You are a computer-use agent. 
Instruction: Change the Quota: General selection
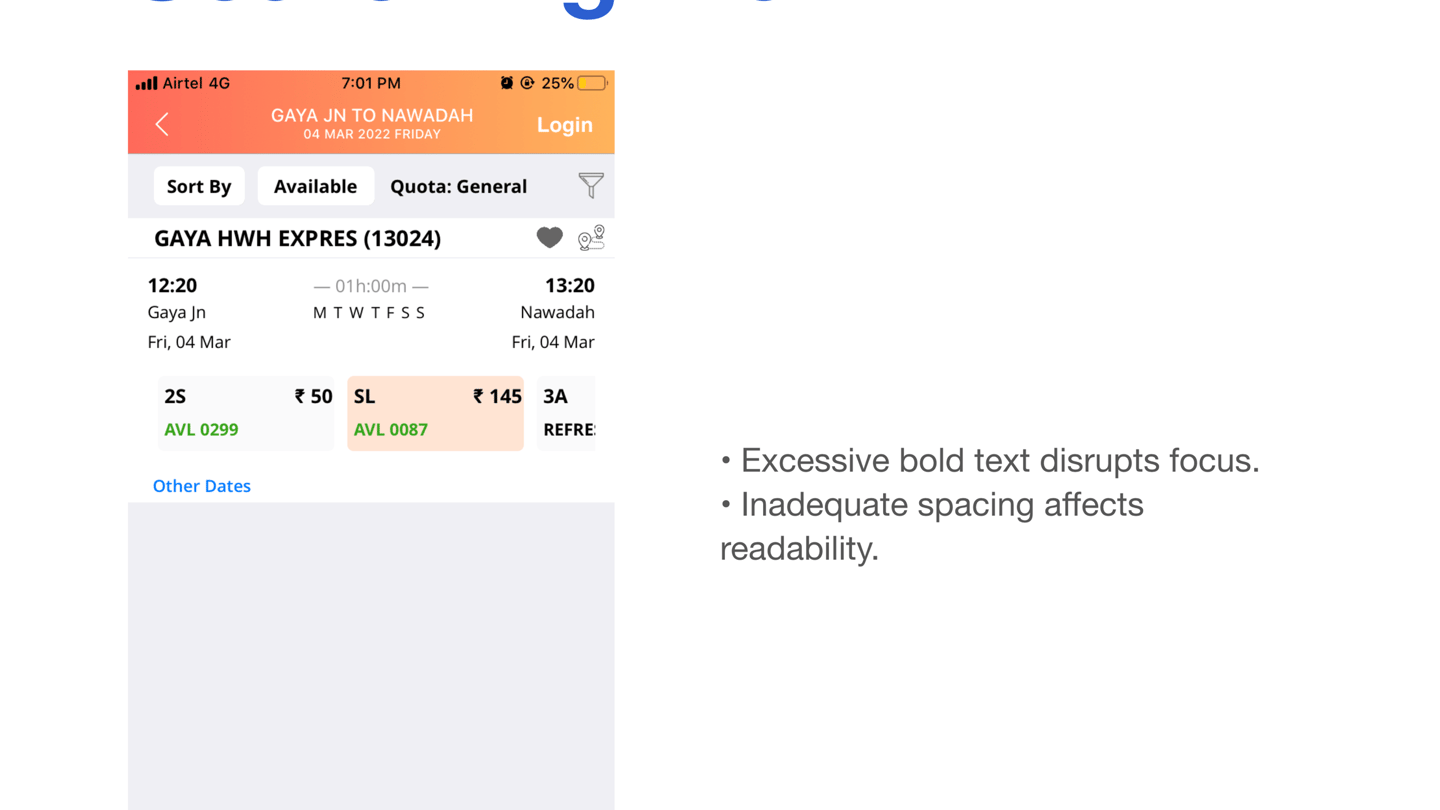[x=458, y=186]
